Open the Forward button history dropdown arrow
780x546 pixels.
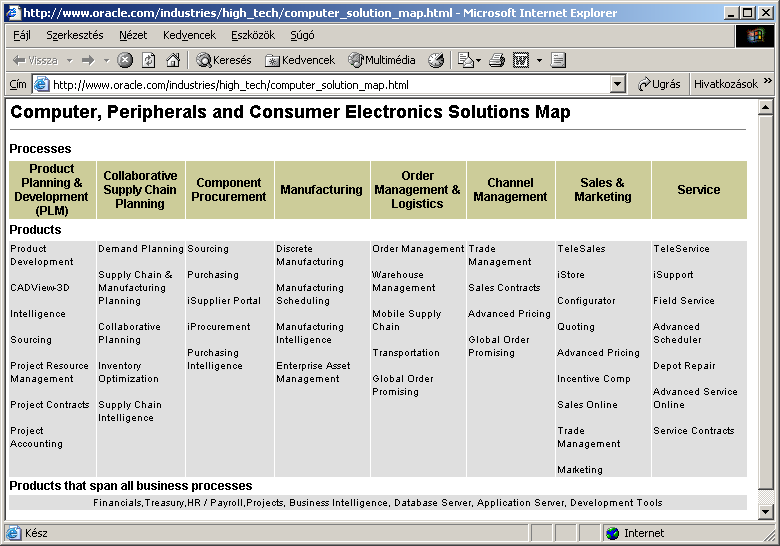coord(106,61)
